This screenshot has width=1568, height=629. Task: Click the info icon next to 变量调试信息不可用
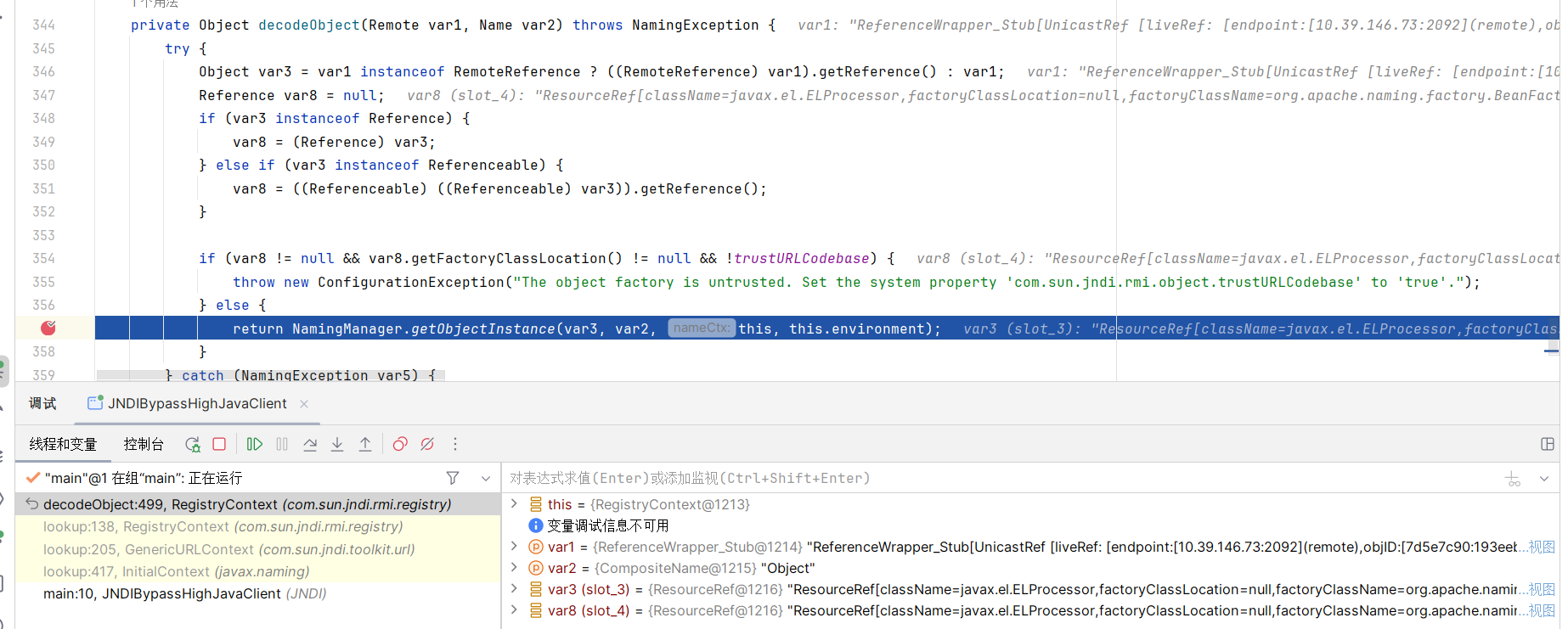(x=536, y=525)
